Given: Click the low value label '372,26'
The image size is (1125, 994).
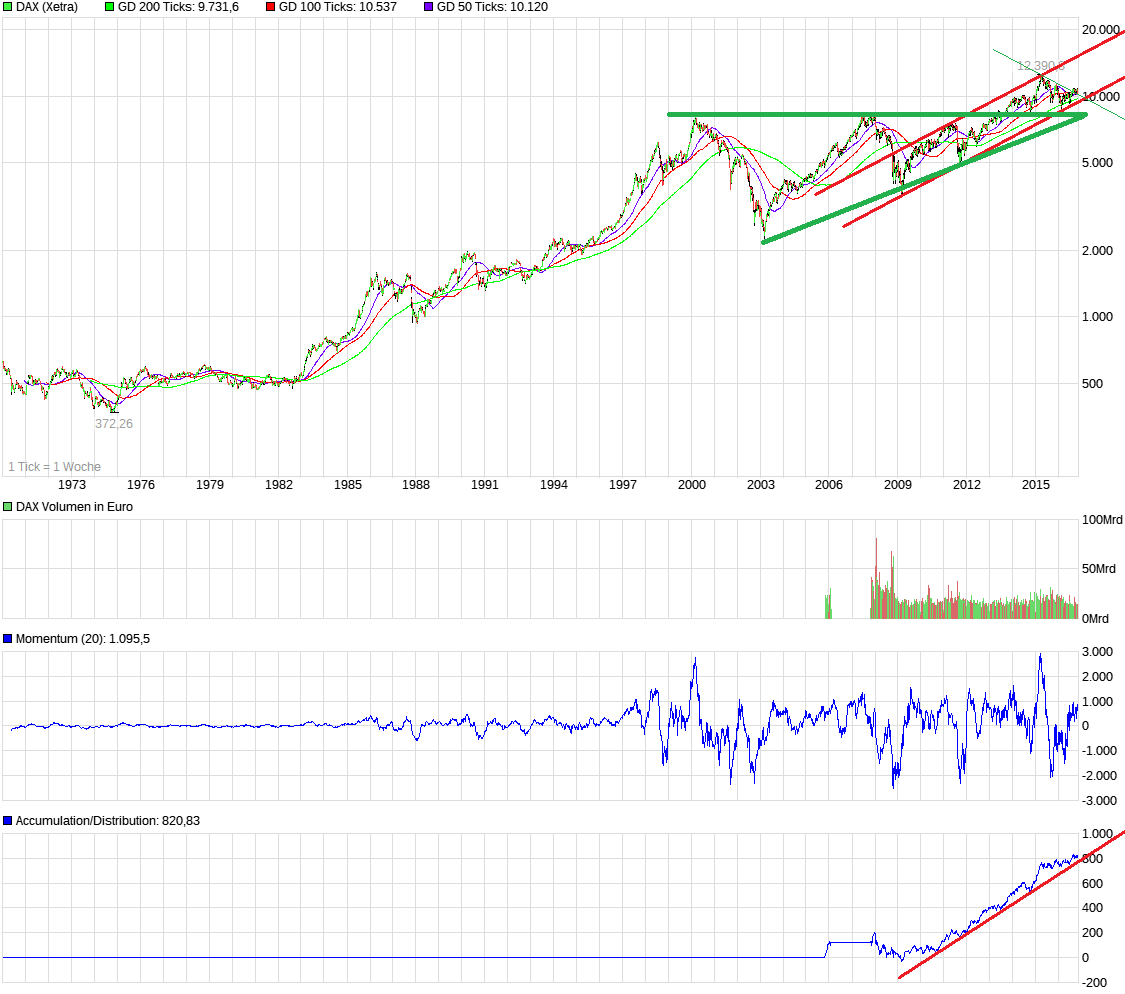Looking at the screenshot, I should pyautogui.click(x=113, y=423).
